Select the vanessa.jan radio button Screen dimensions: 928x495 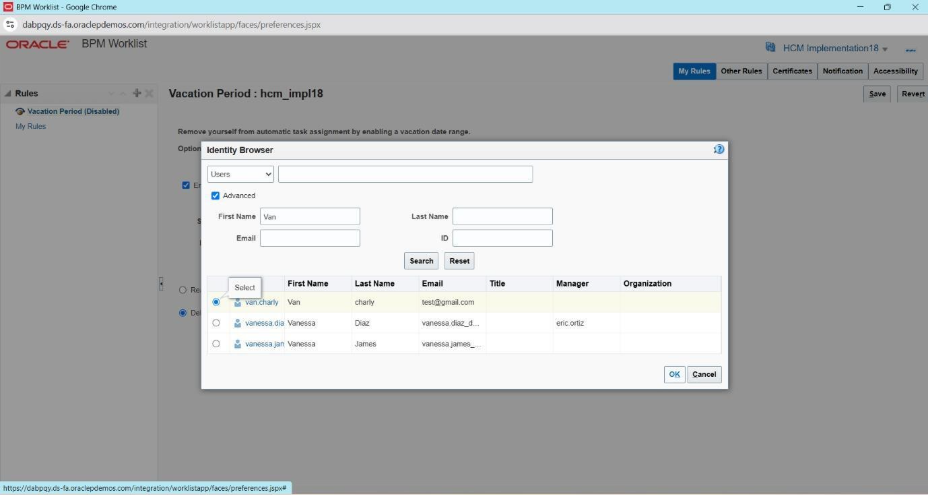(216, 343)
